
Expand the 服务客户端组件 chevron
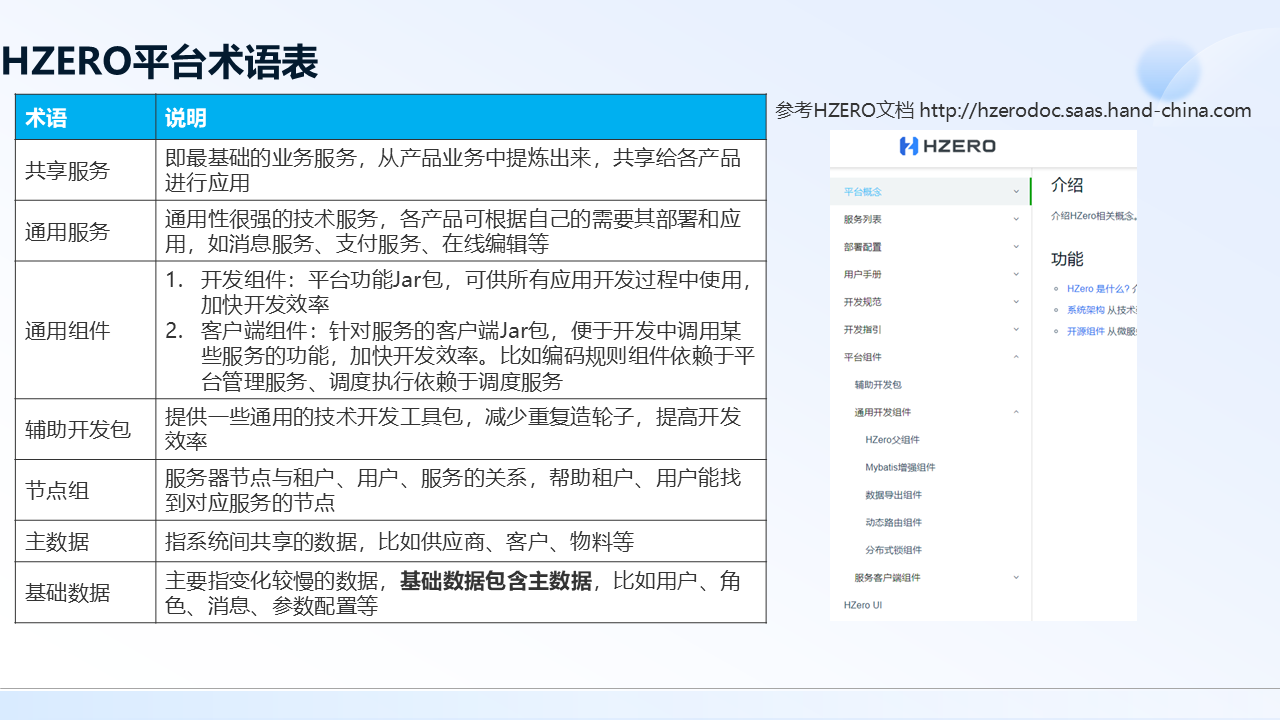point(1017,577)
